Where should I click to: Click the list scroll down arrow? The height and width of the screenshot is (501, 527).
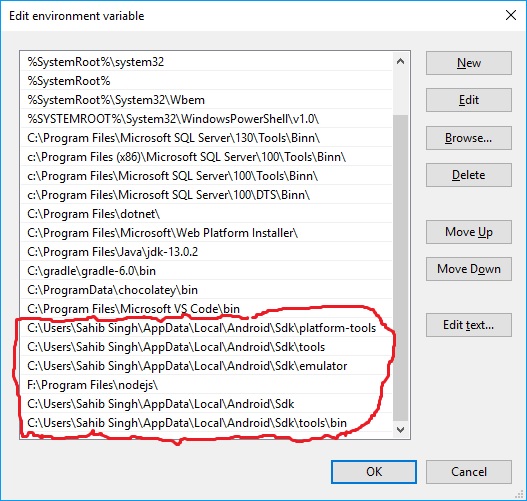point(400,429)
